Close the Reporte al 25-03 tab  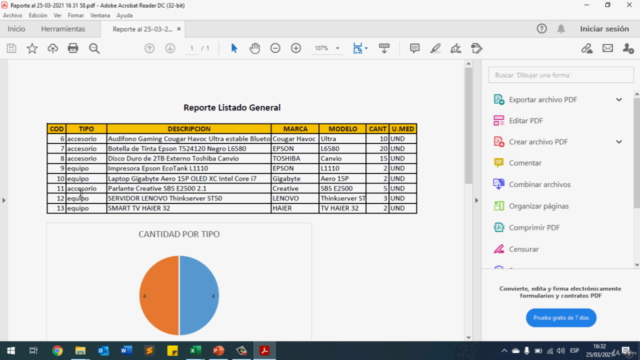point(179,29)
